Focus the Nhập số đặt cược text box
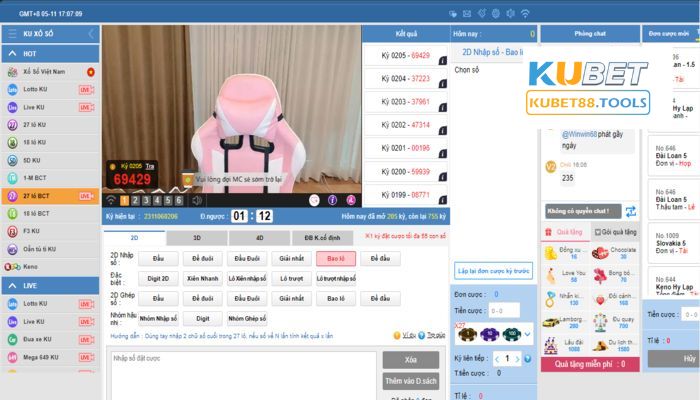 (x=243, y=375)
